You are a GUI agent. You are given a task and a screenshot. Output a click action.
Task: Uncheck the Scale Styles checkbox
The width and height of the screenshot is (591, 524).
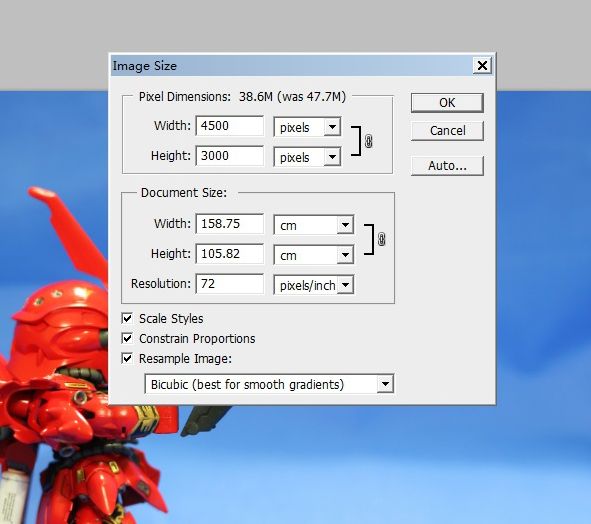127,319
